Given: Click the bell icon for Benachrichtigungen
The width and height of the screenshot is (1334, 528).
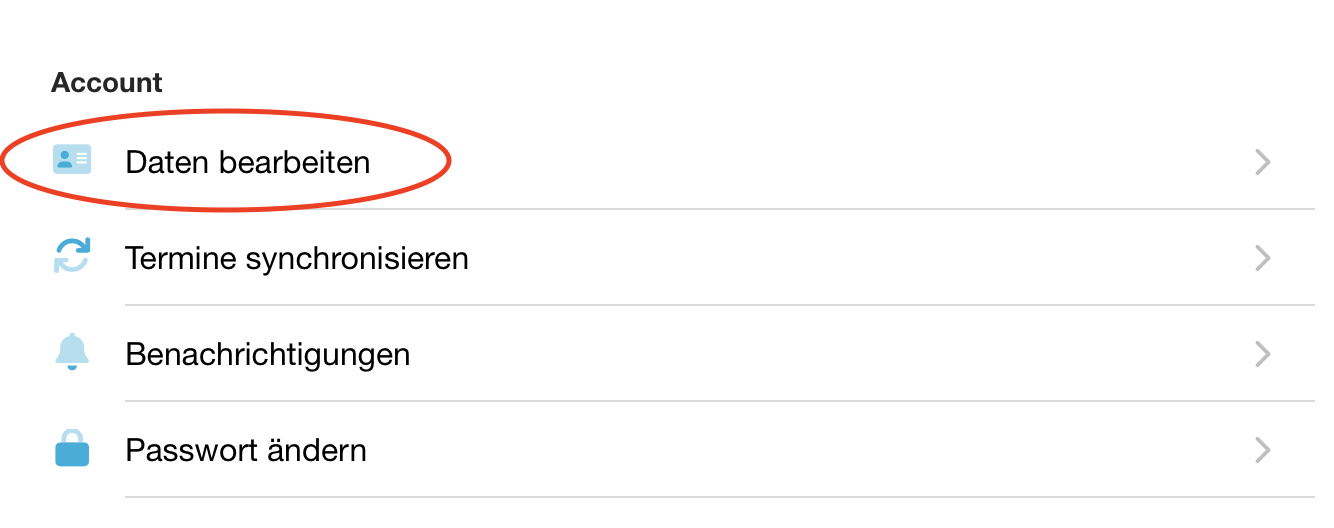Looking at the screenshot, I should pyautogui.click(x=71, y=352).
